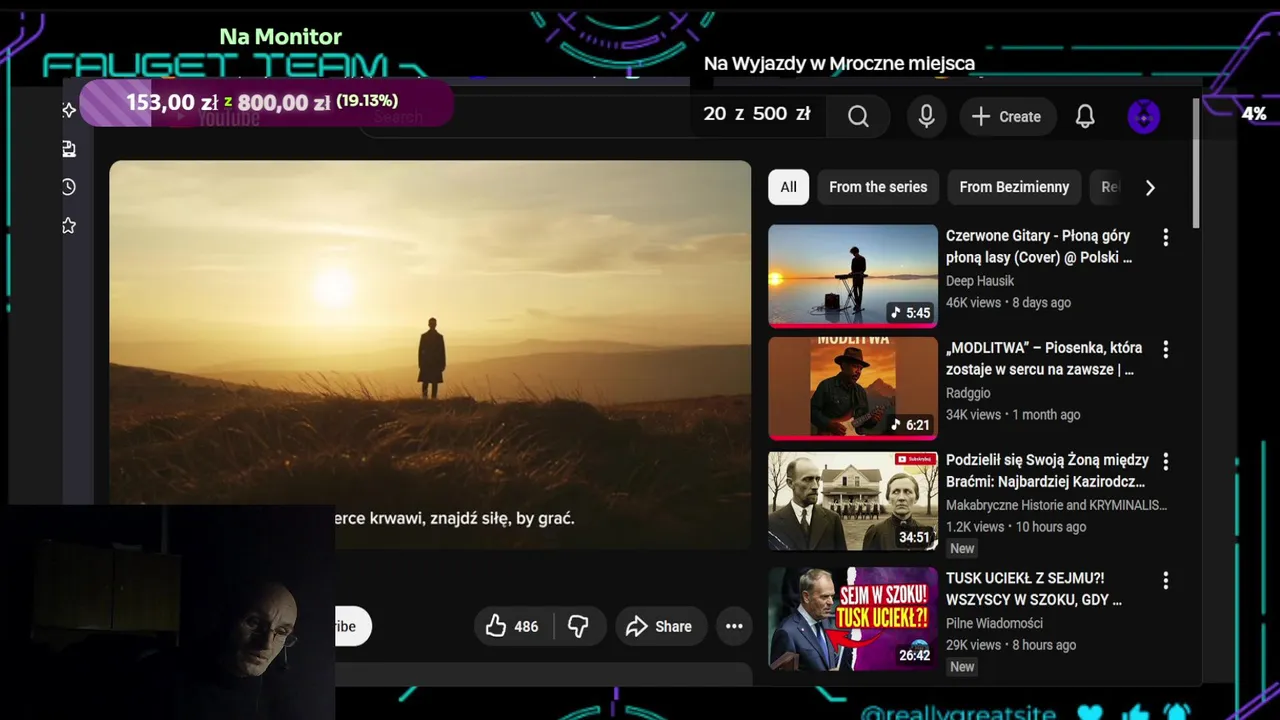Image resolution: width=1280 pixels, height=720 pixels.
Task: Visit the Raddggio channel
Action: pyautogui.click(x=968, y=393)
